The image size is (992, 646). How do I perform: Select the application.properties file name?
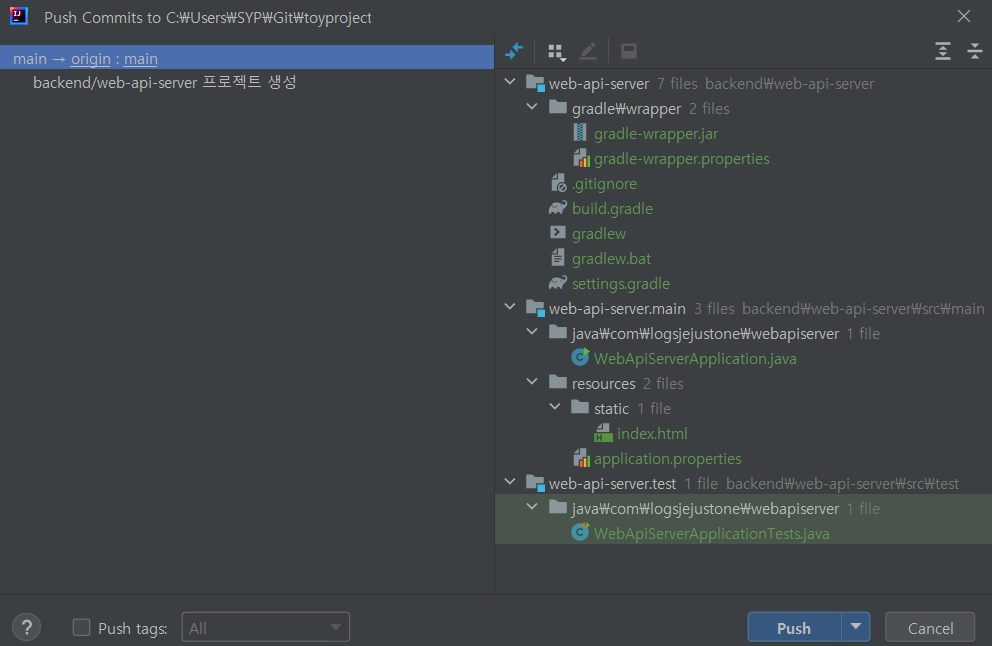click(667, 459)
